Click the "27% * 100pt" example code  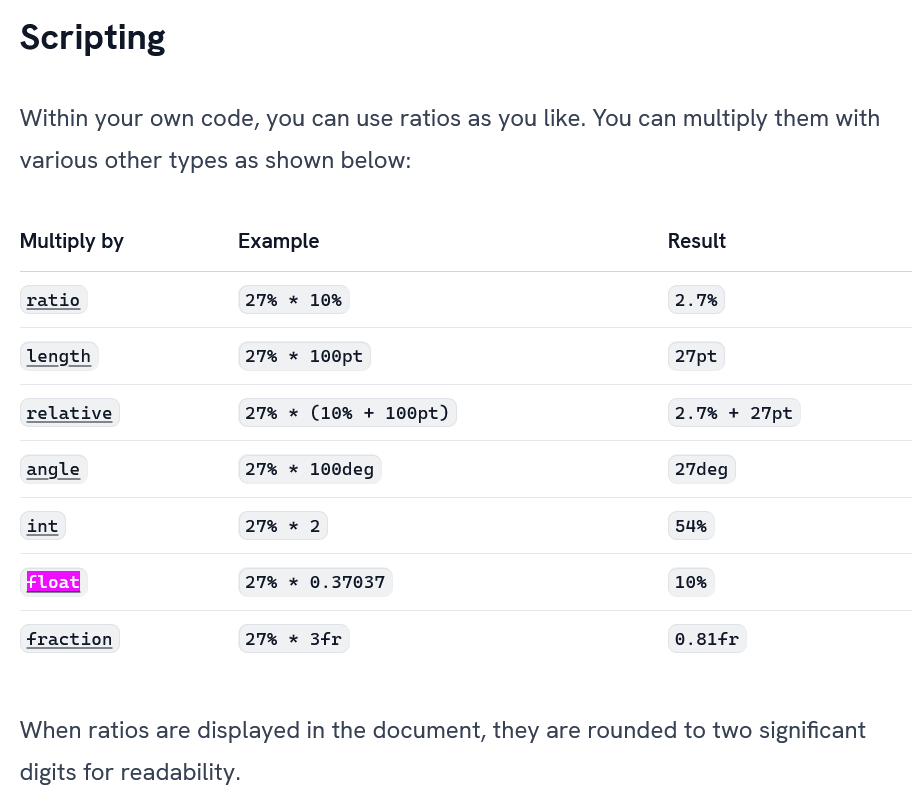[x=304, y=356]
